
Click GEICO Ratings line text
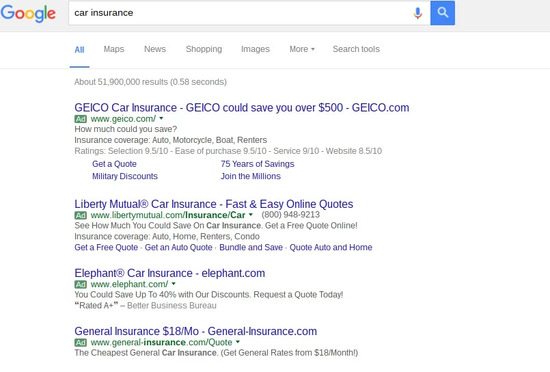(228, 151)
